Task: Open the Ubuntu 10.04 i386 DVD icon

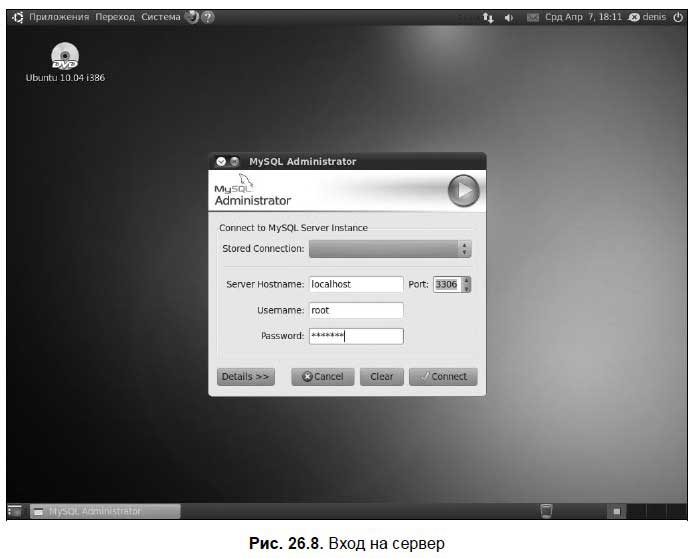Action: (x=65, y=58)
